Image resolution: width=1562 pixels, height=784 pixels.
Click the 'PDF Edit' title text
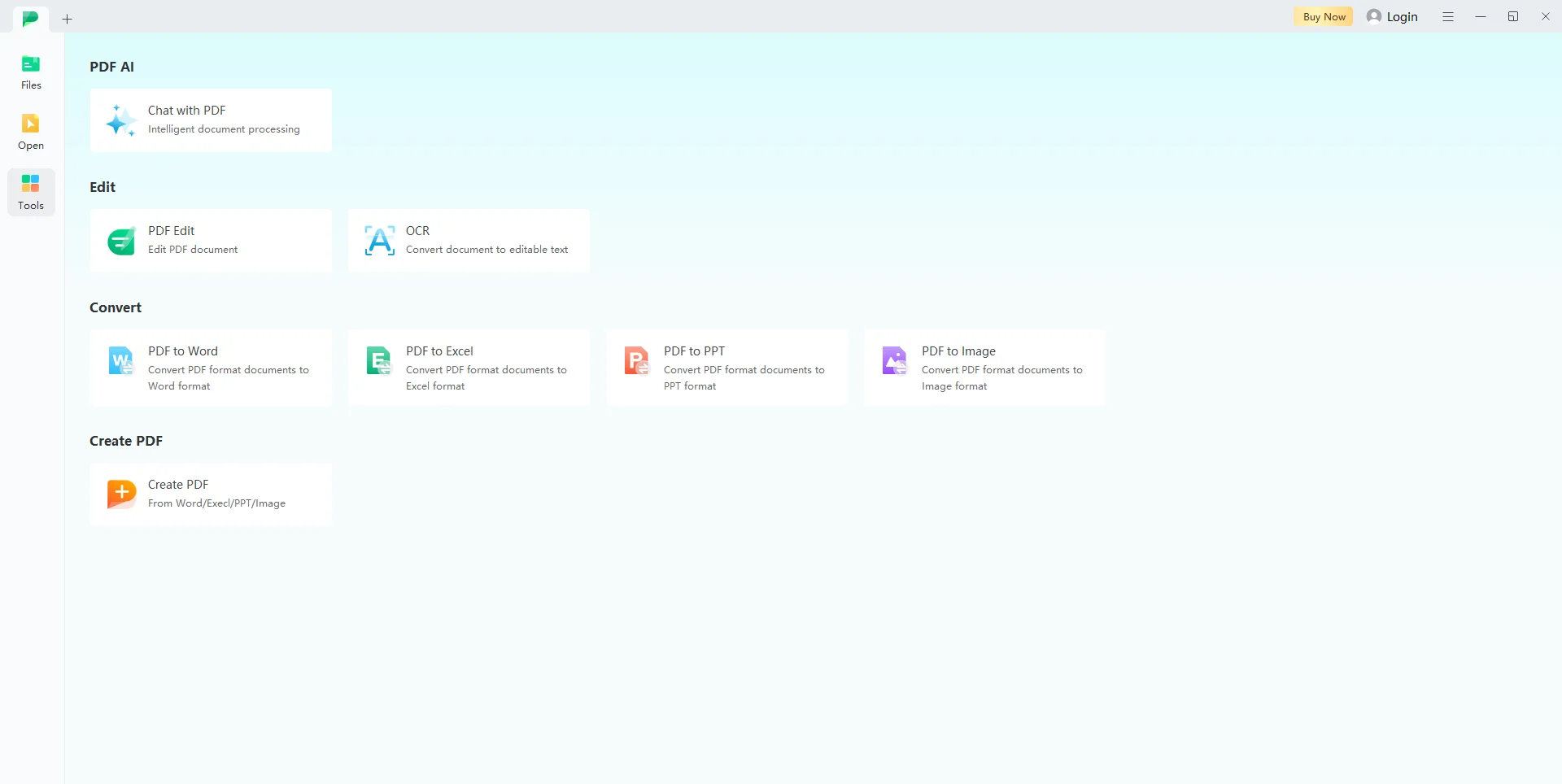pyautogui.click(x=171, y=231)
